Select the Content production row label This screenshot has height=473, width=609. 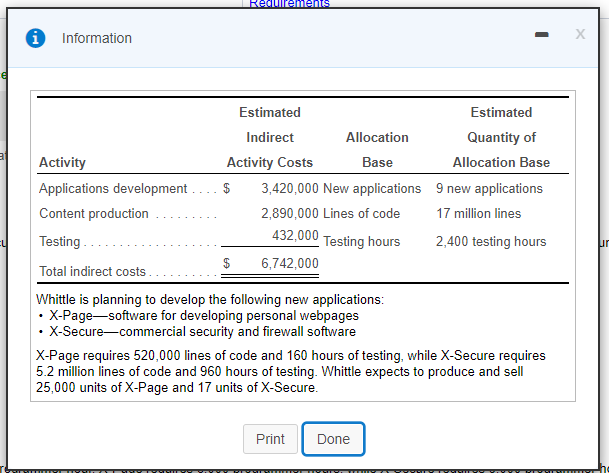click(x=94, y=213)
